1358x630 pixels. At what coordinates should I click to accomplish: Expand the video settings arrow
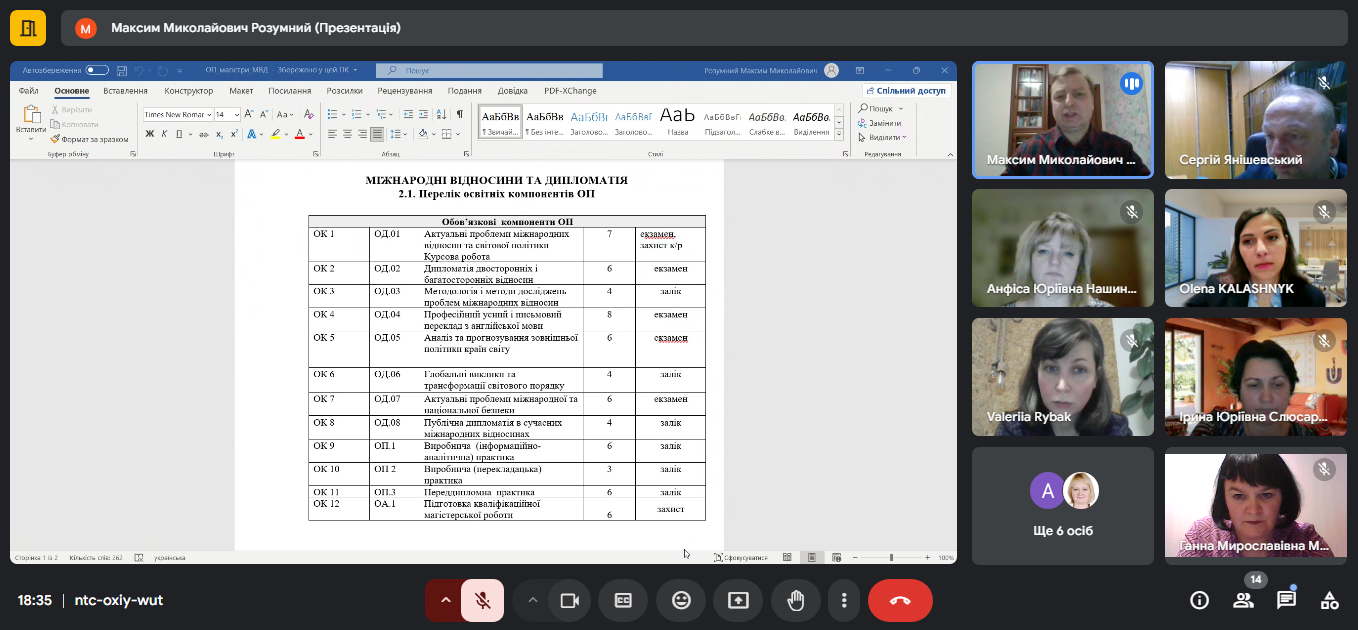point(532,600)
